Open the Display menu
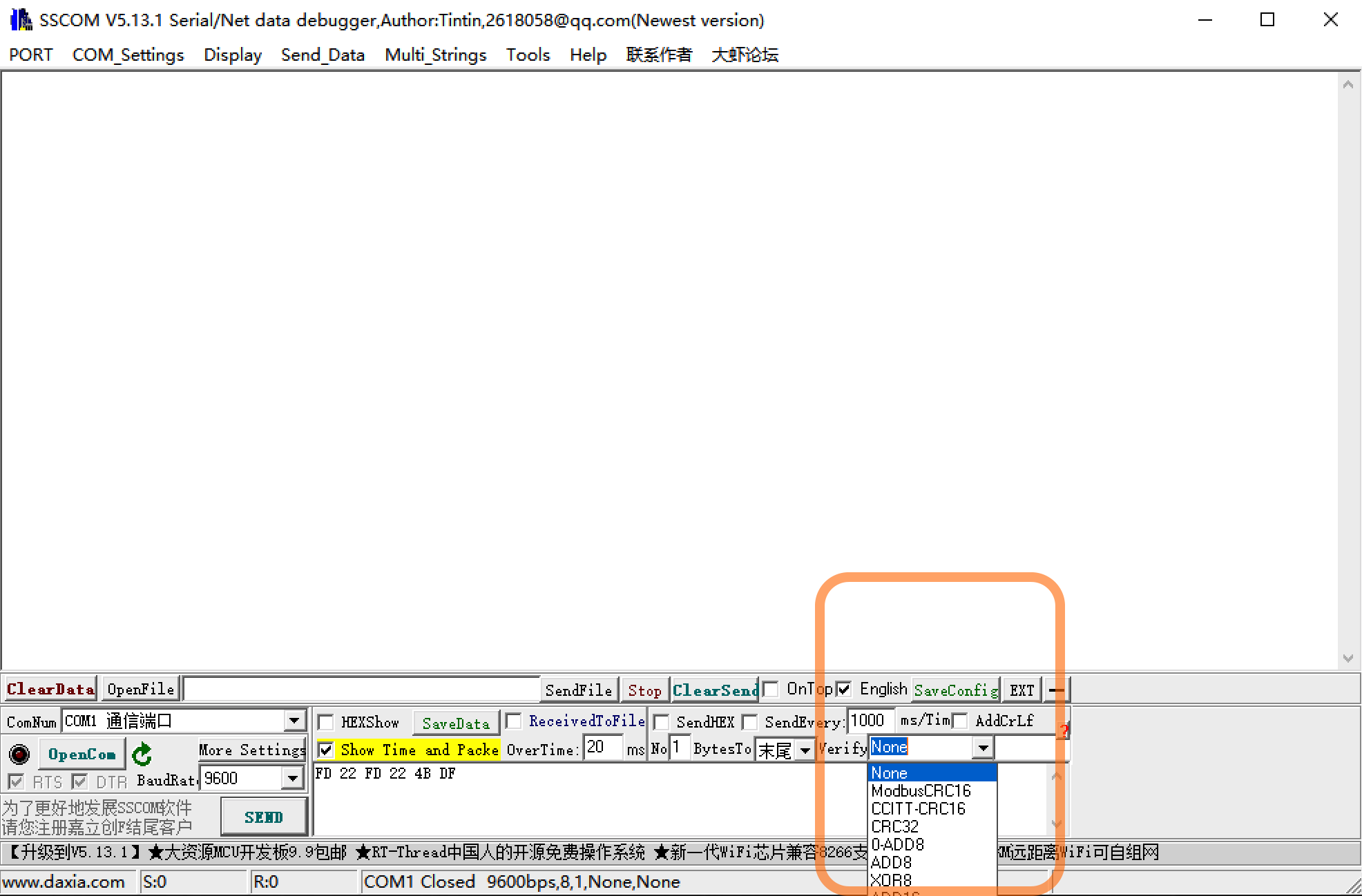The width and height of the screenshot is (1362, 896). pyautogui.click(x=233, y=55)
